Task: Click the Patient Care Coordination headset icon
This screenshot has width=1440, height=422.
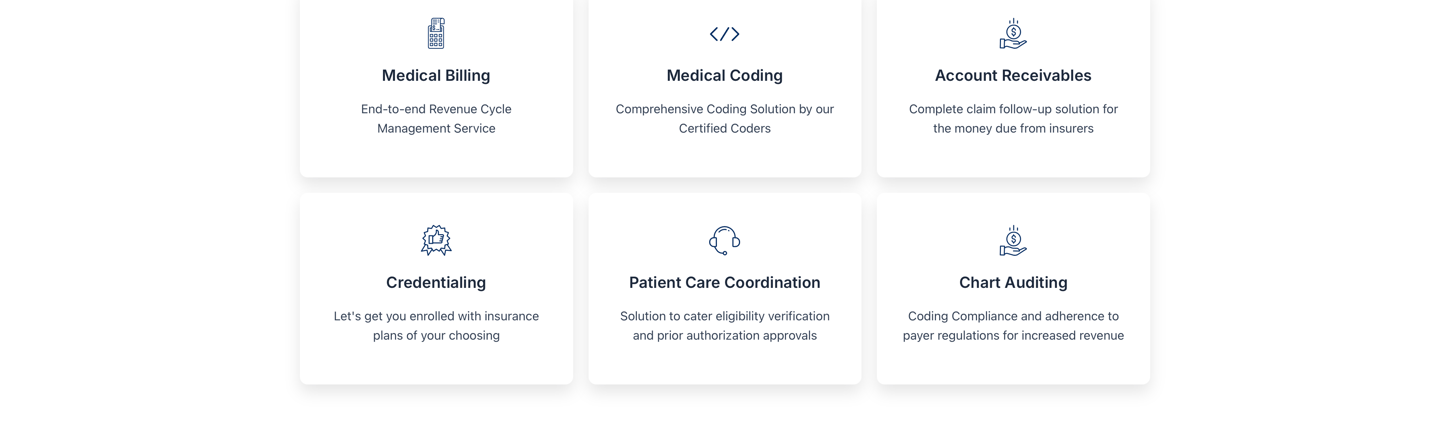Action: coord(725,240)
